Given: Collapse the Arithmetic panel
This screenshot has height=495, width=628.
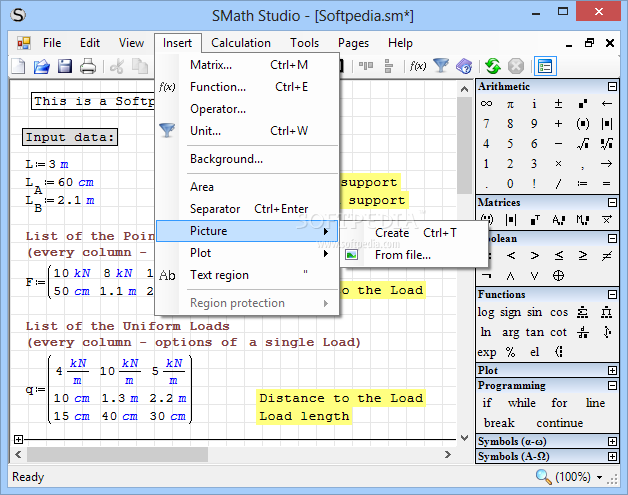Looking at the screenshot, I should pyautogui.click(x=612, y=86).
